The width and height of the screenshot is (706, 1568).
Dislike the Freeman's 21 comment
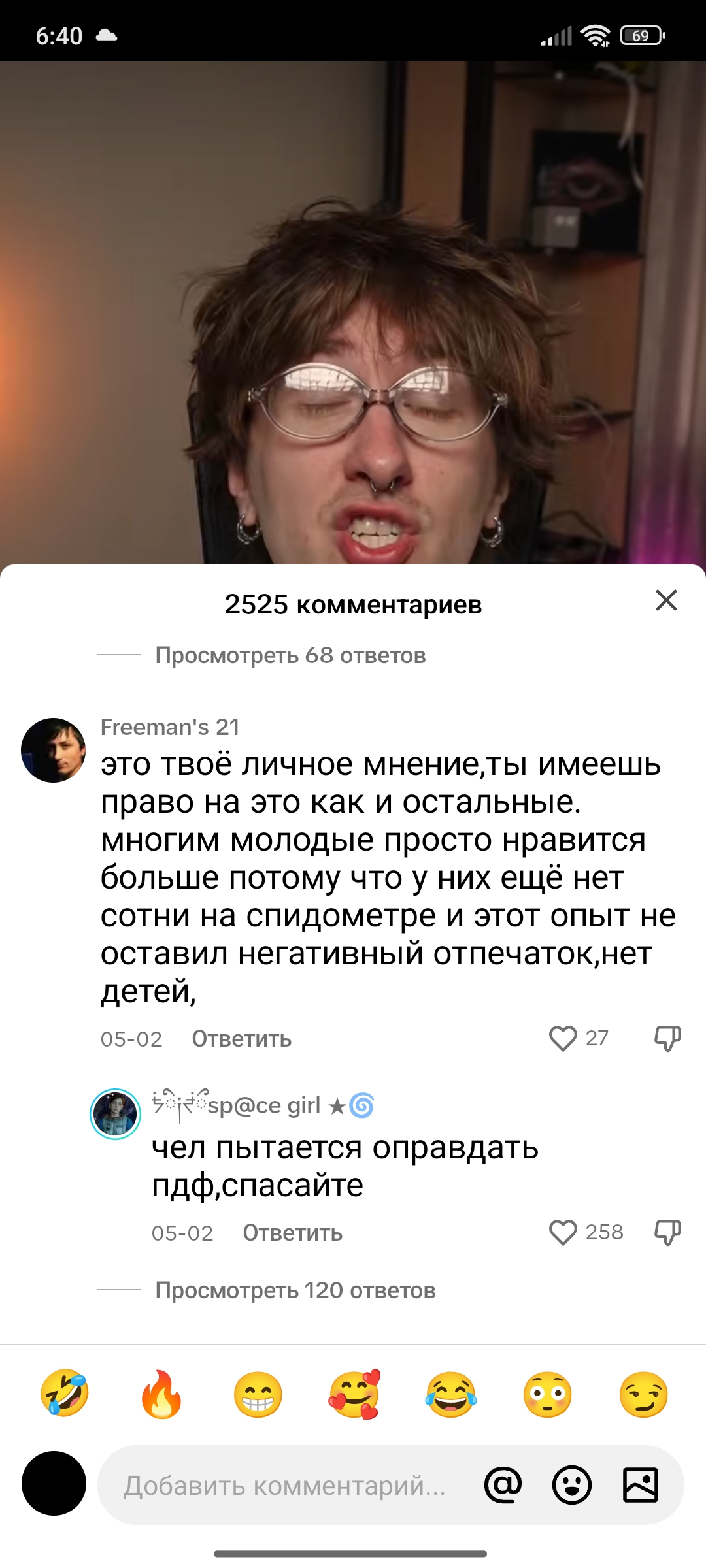pyautogui.click(x=667, y=1038)
